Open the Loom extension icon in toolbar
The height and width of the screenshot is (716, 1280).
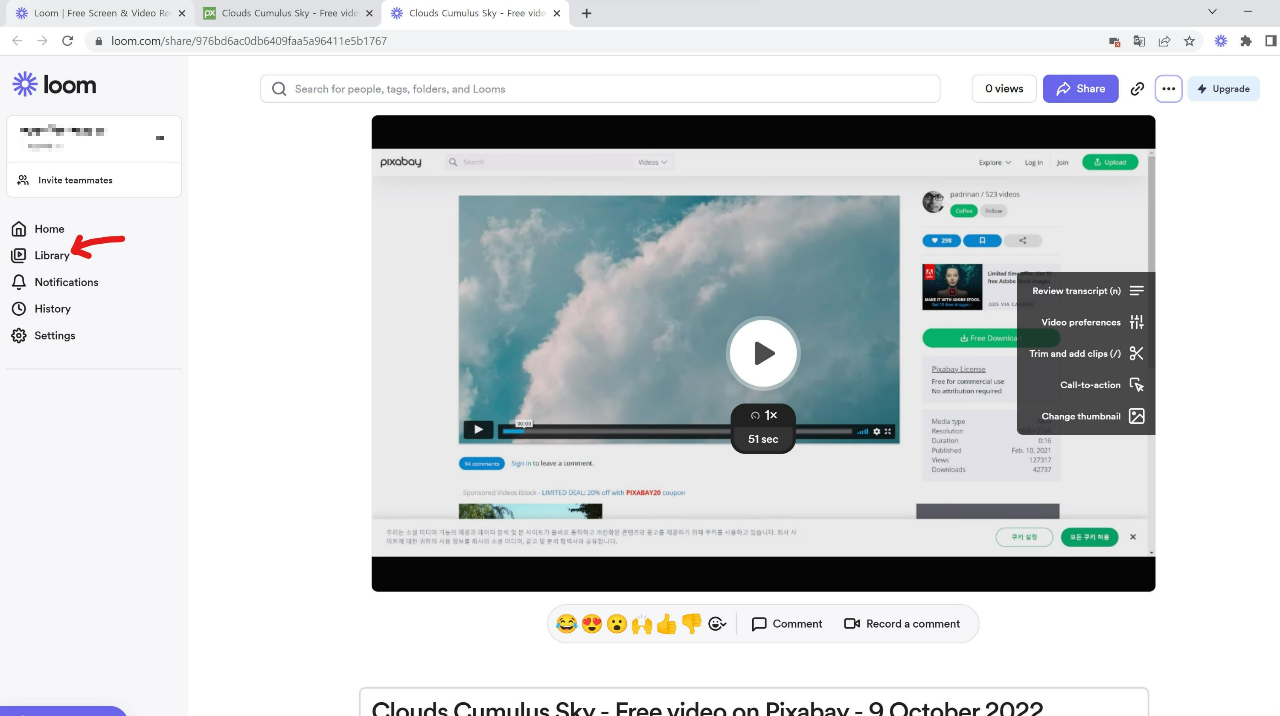1220,41
